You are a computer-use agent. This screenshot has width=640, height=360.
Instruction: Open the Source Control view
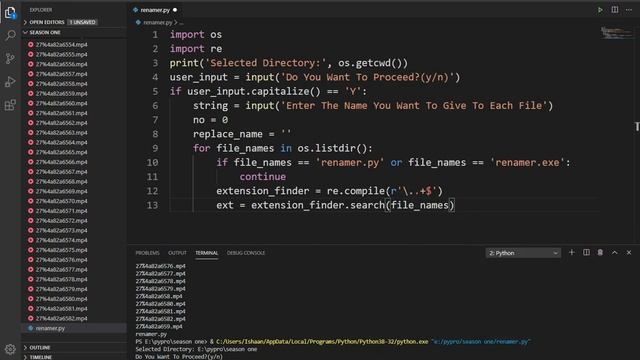click(10, 58)
